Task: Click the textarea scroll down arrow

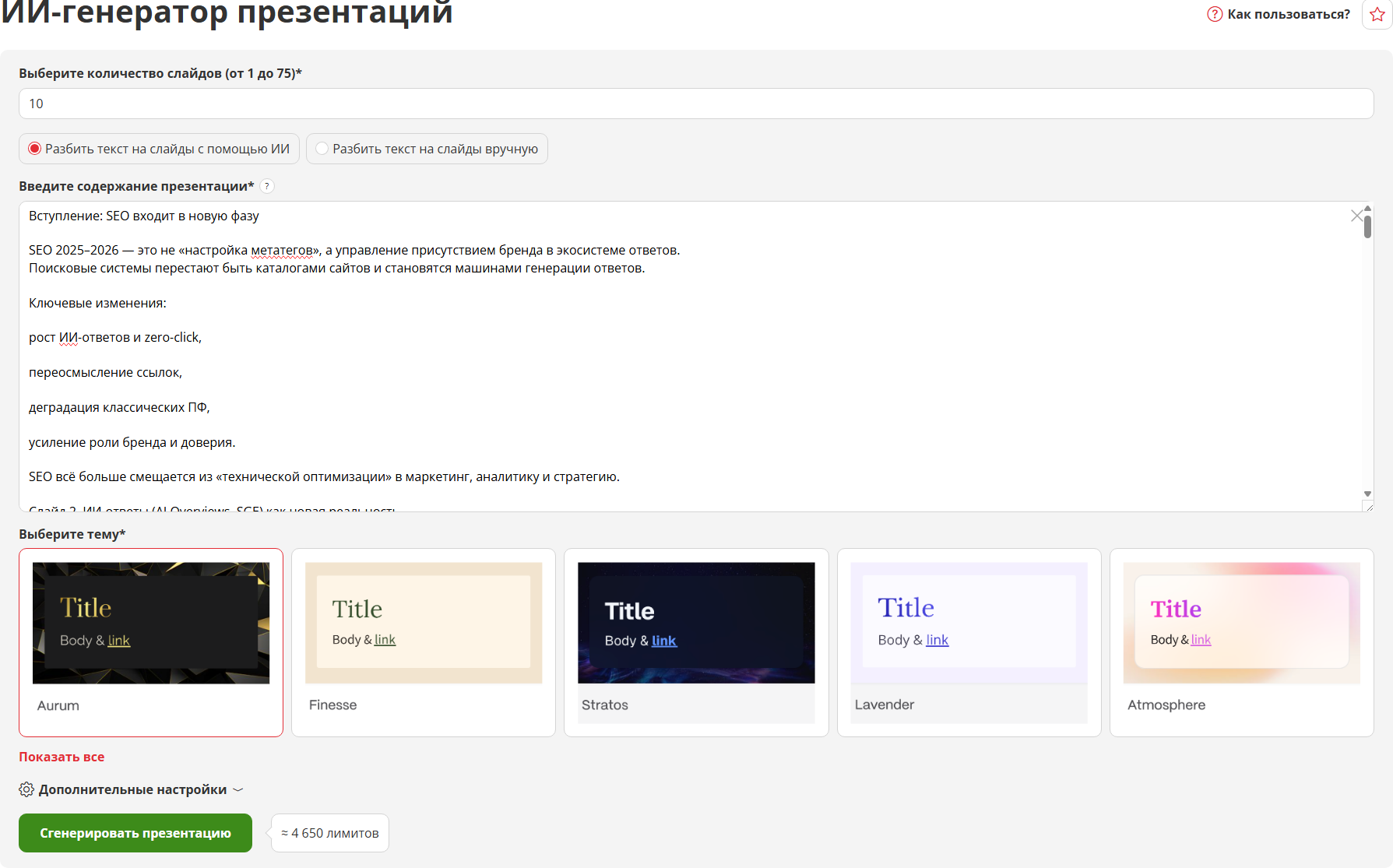Action: click(1367, 494)
